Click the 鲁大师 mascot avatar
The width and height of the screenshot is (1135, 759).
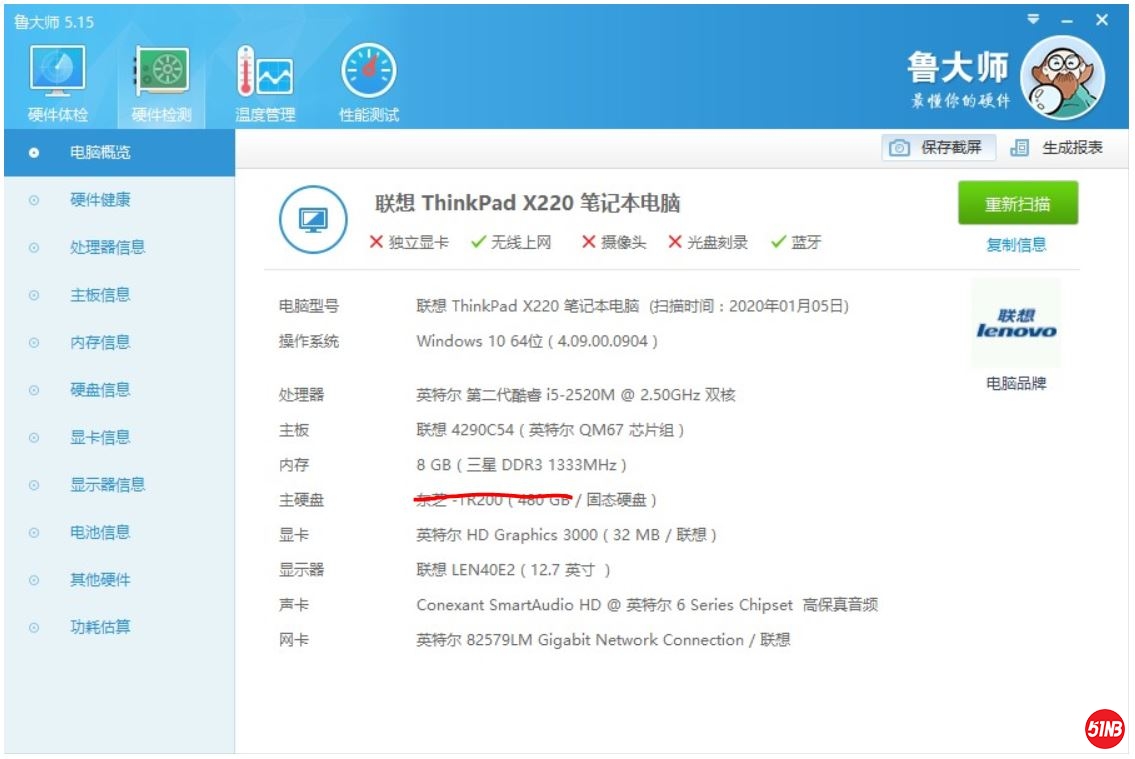click(x=1063, y=77)
